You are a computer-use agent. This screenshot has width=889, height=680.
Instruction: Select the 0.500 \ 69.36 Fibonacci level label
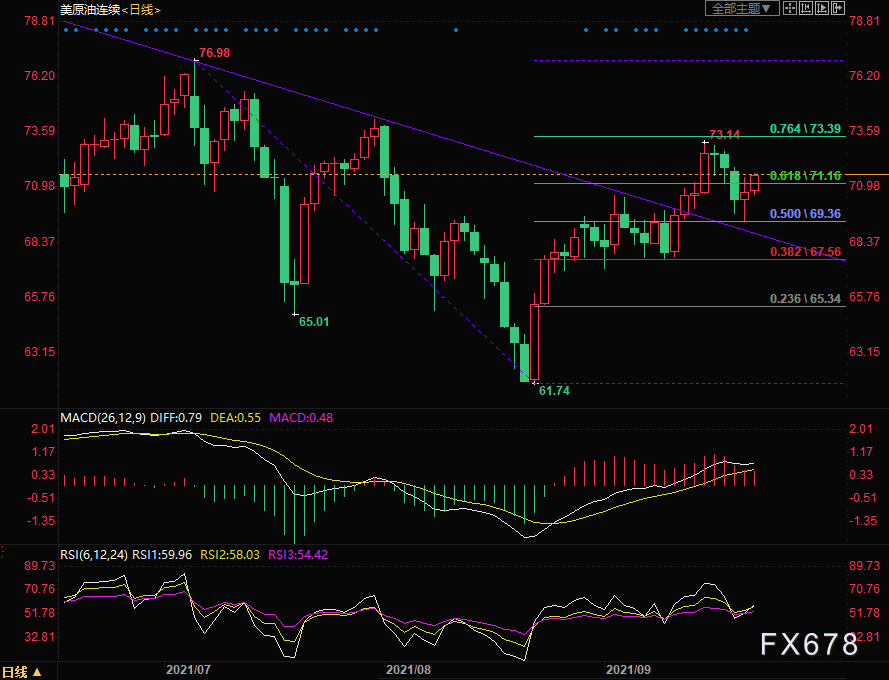pos(805,214)
